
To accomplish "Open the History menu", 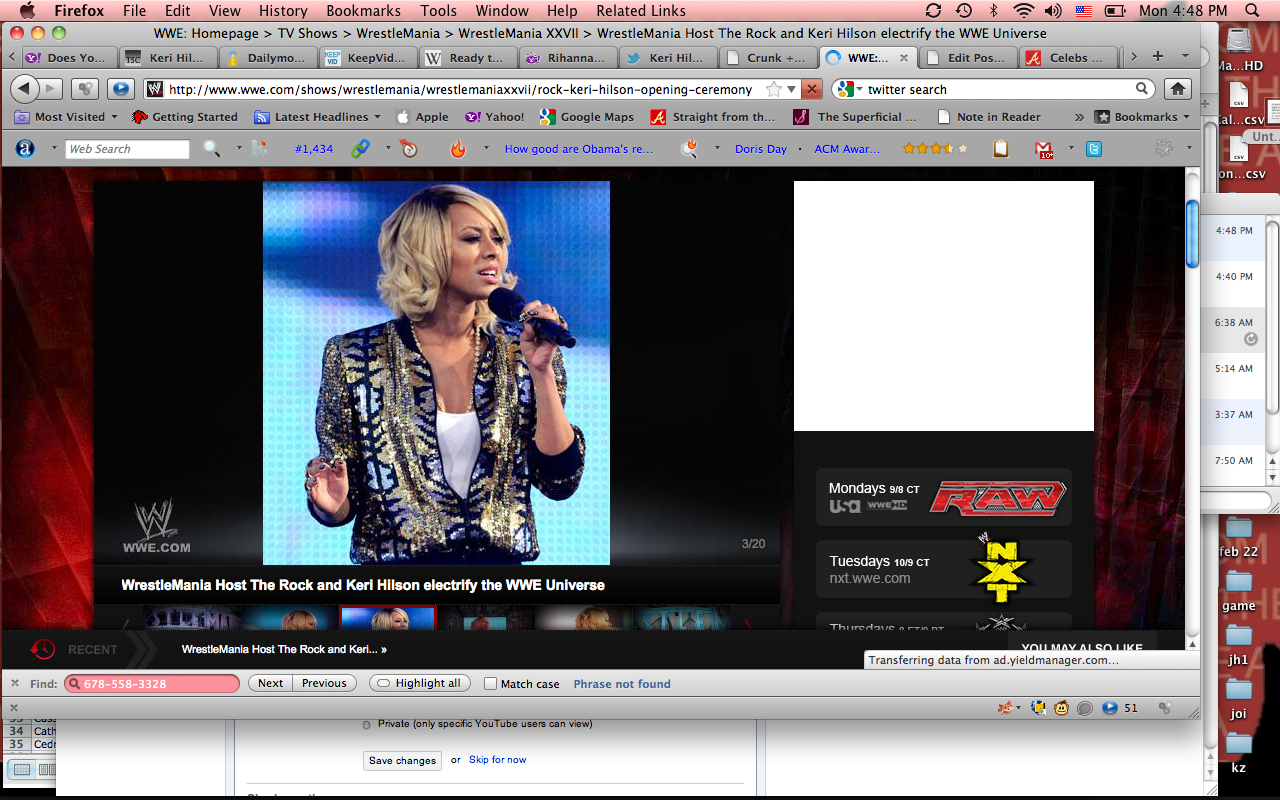I will [x=283, y=11].
